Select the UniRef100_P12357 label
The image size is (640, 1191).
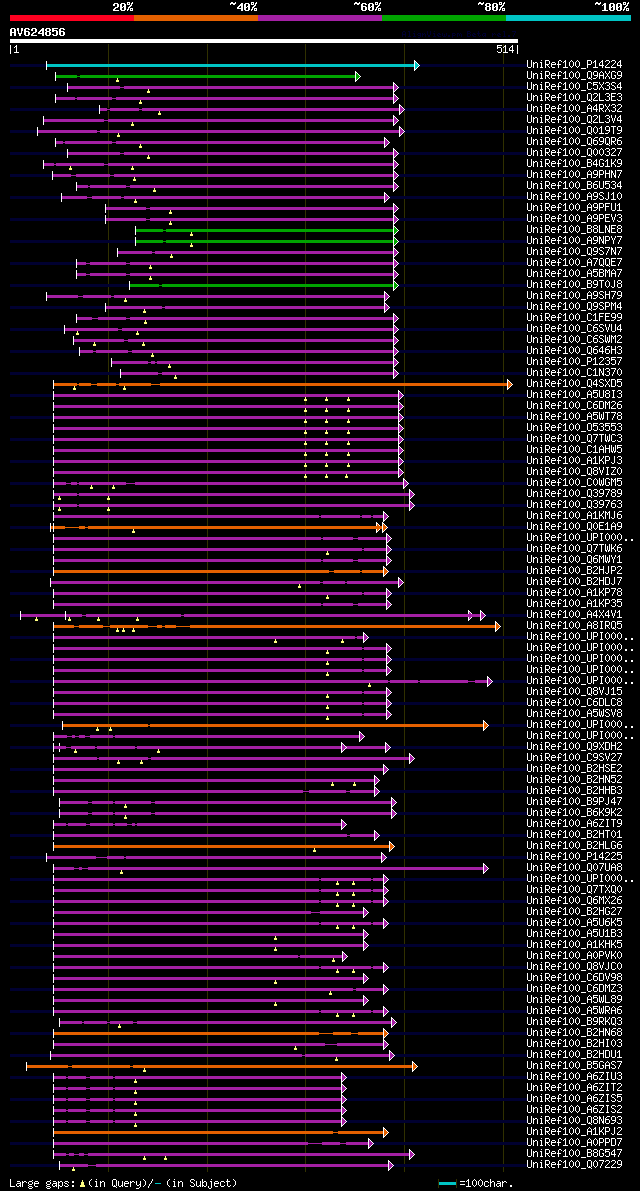click(x=574, y=362)
